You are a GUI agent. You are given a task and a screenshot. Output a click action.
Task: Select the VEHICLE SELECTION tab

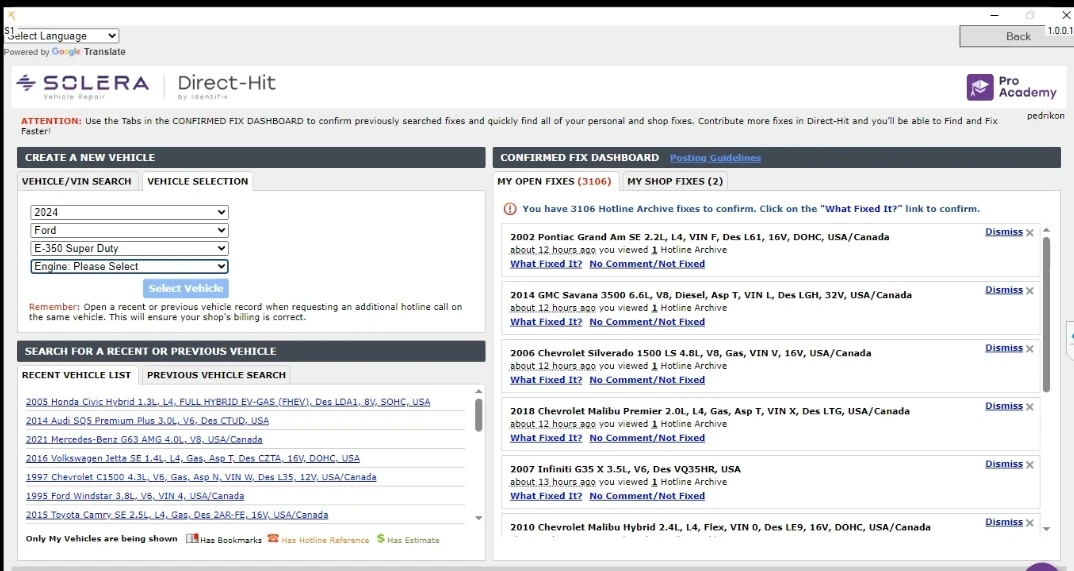pyautogui.click(x=197, y=181)
